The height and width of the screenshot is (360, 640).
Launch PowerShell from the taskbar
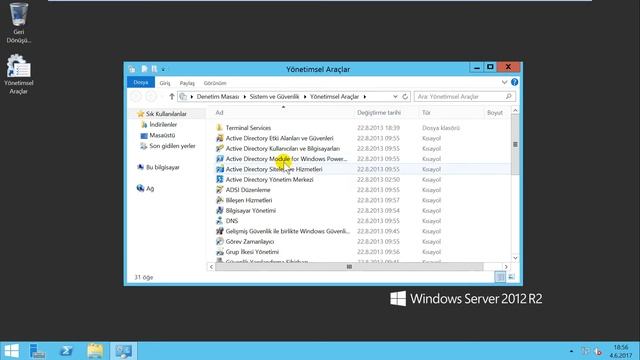(66, 351)
